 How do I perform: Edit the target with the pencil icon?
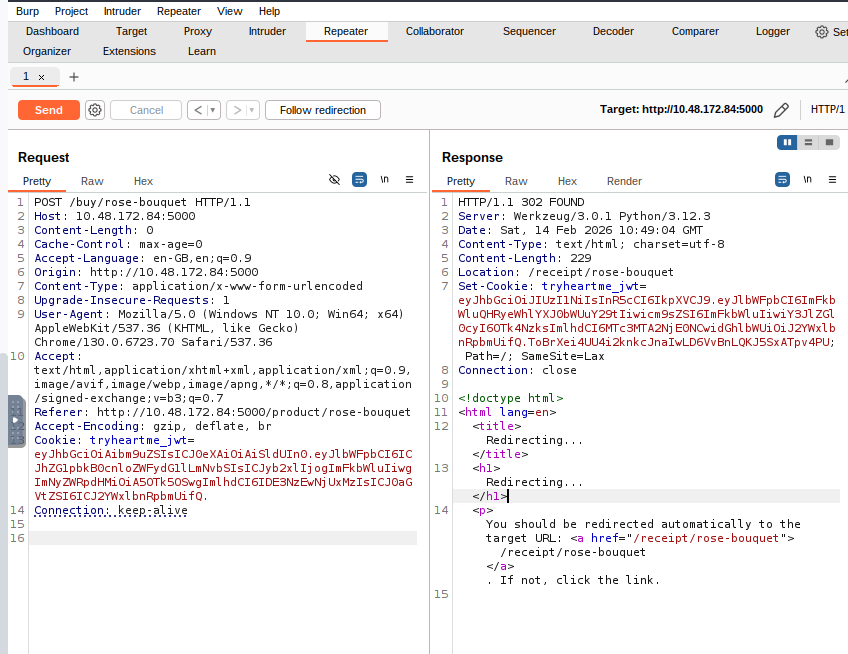[782, 110]
